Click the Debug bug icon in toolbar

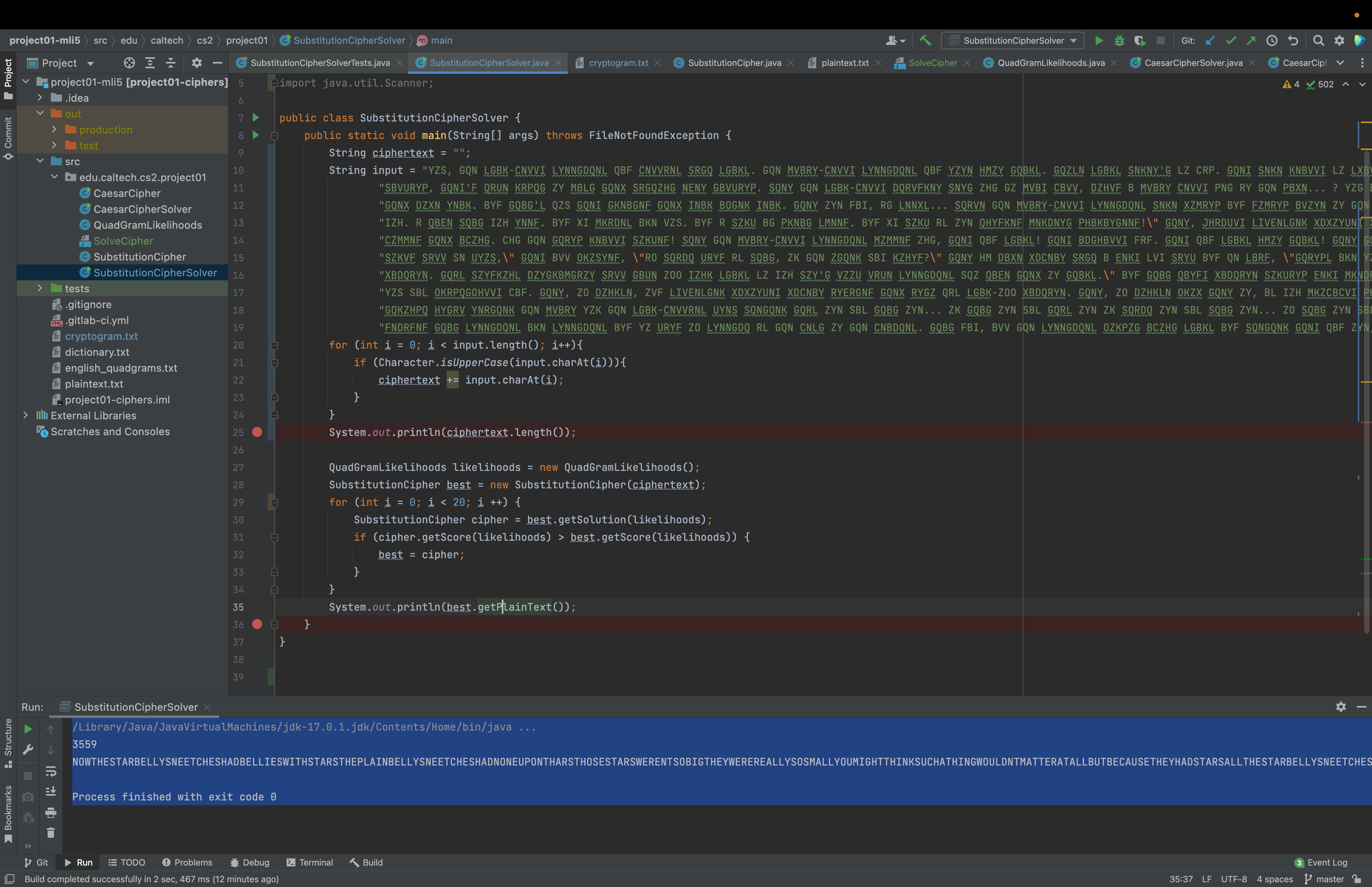(1119, 40)
